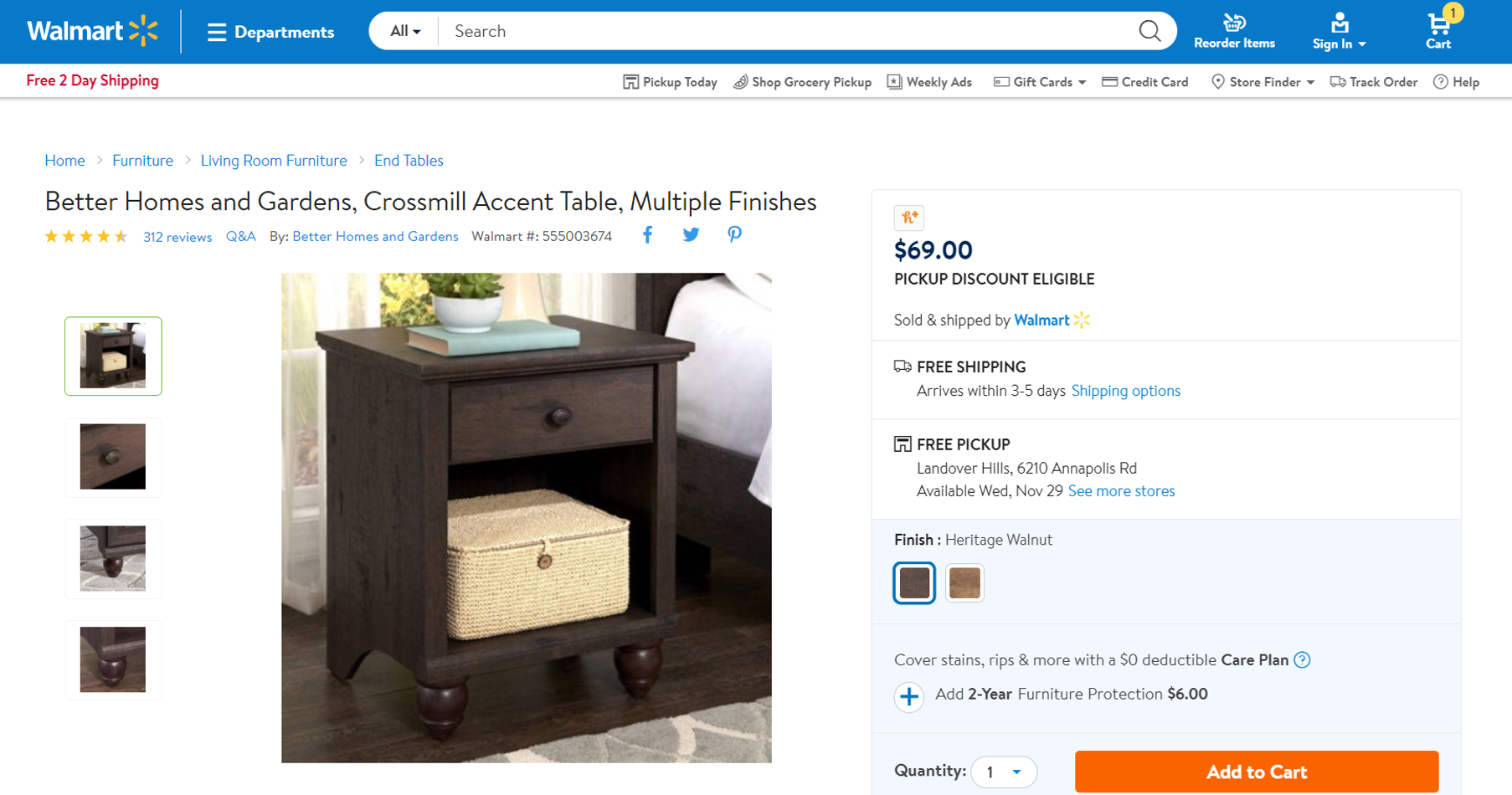The width and height of the screenshot is (1512, 795).
Task: Share product on Twitter
Action: coord(691,235)
